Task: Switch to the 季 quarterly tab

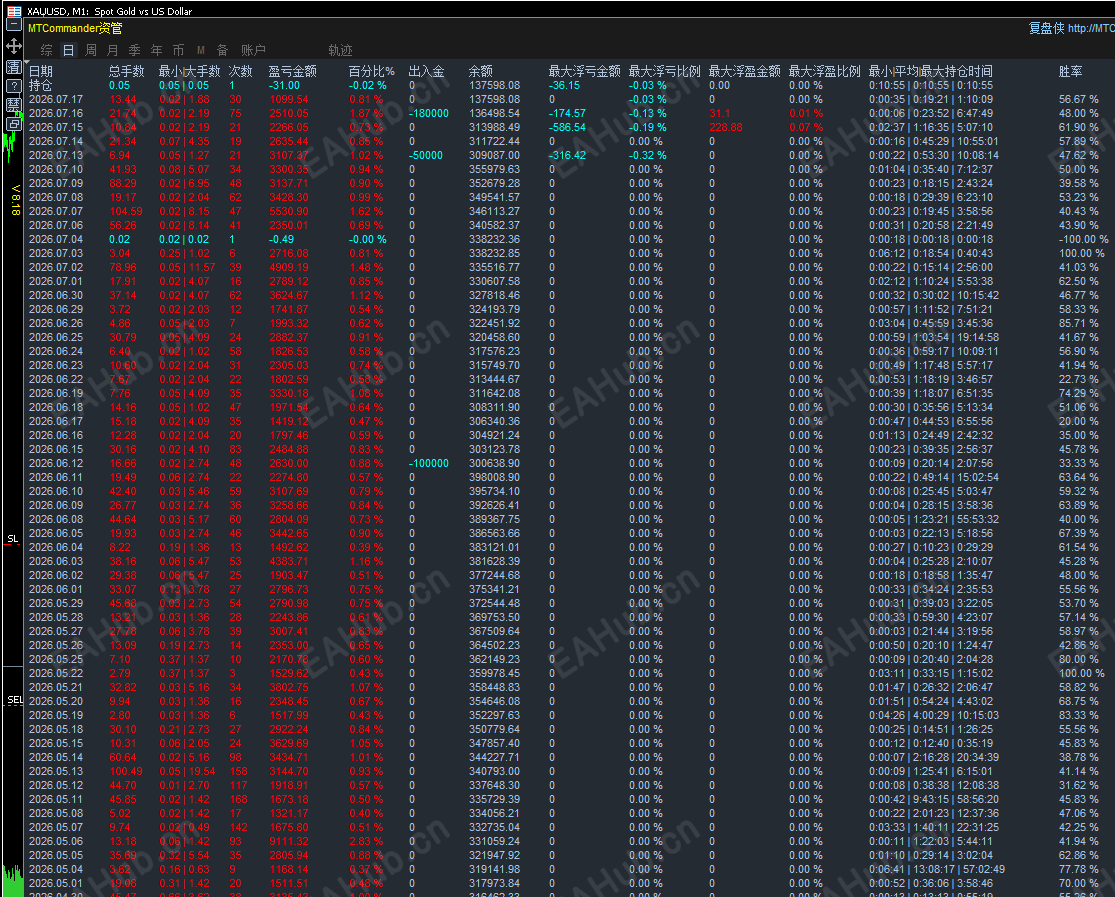Action: pyautogui.click(x=134, y=50)
